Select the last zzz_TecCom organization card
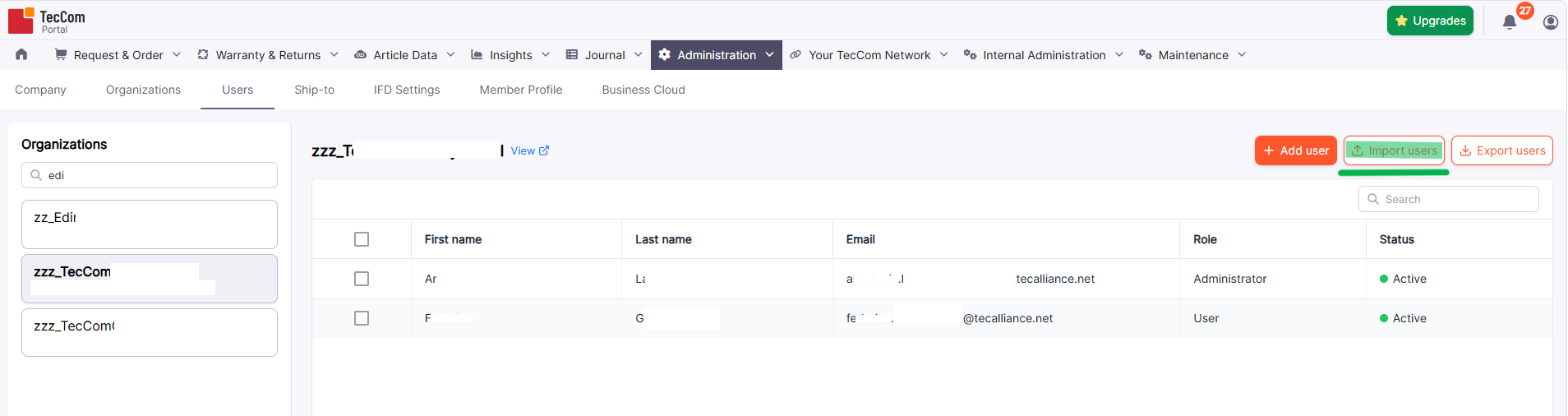Image resolution: width=1568 pixels, height=416 pixels. pos(150,333)
